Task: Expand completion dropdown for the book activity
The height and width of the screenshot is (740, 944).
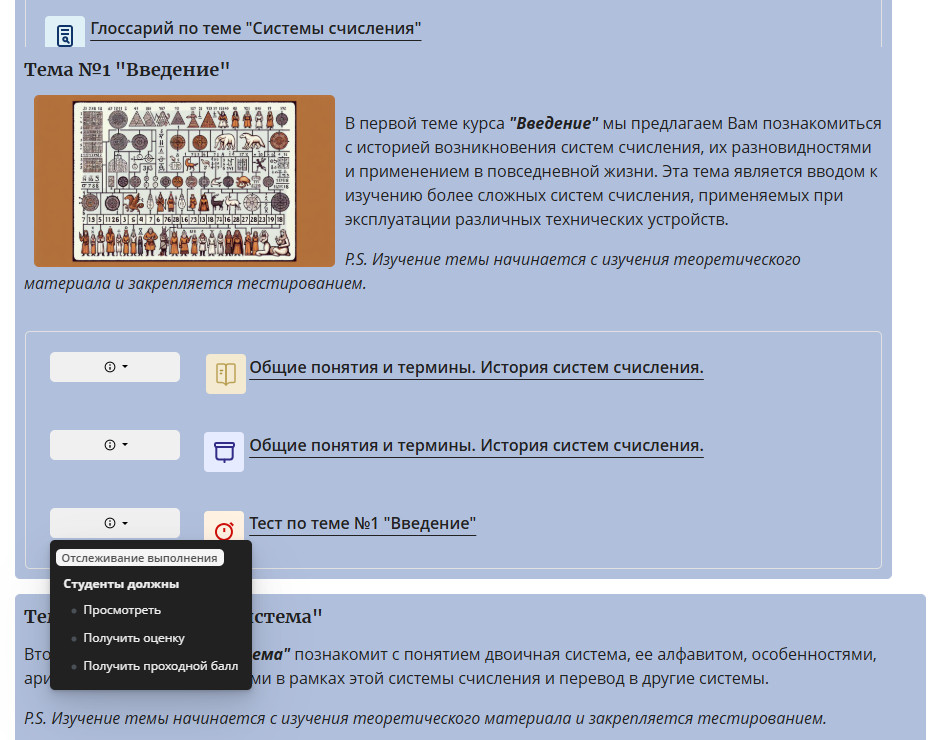Action: (115, 367)
